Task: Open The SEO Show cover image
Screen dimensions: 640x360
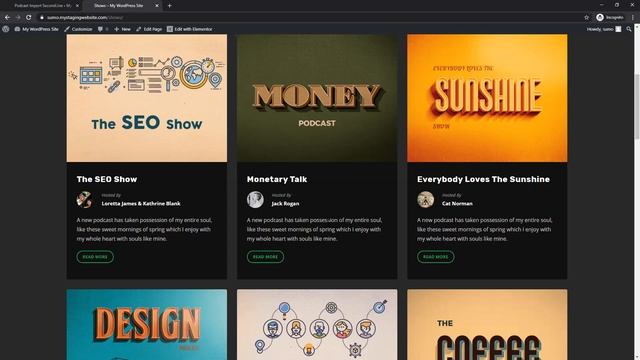Action: (147, 98)
